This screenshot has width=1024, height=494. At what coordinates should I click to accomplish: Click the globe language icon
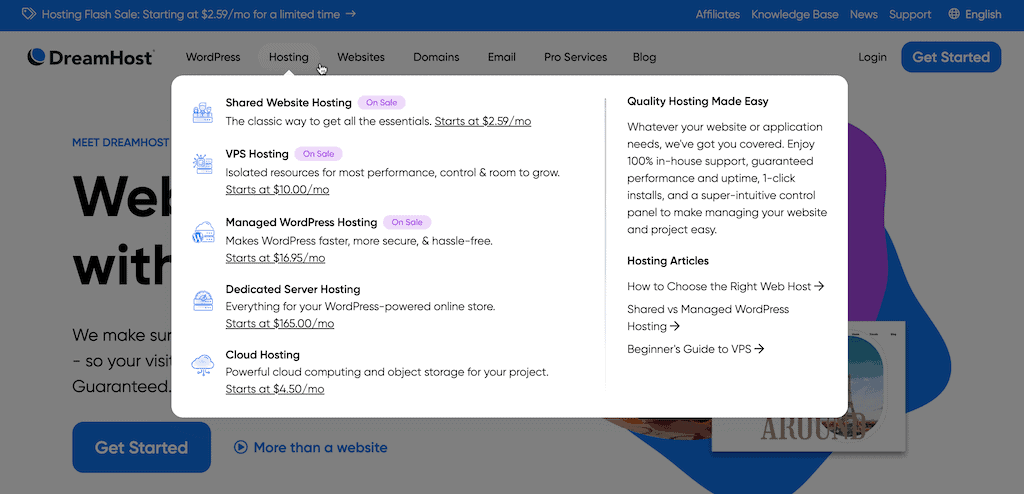(954, 14)
